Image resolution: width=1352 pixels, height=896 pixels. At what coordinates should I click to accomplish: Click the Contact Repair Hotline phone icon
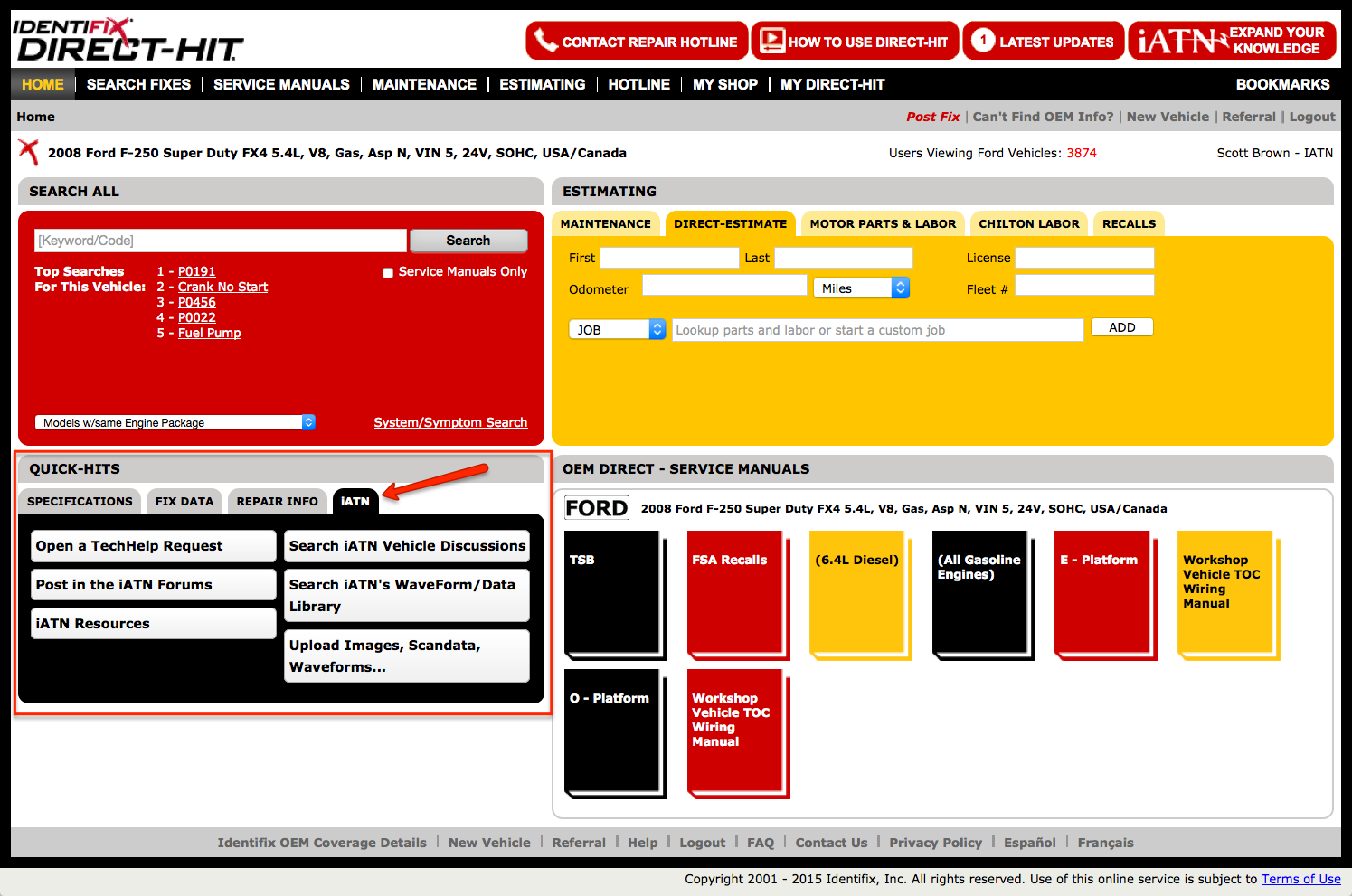(545, 41)
